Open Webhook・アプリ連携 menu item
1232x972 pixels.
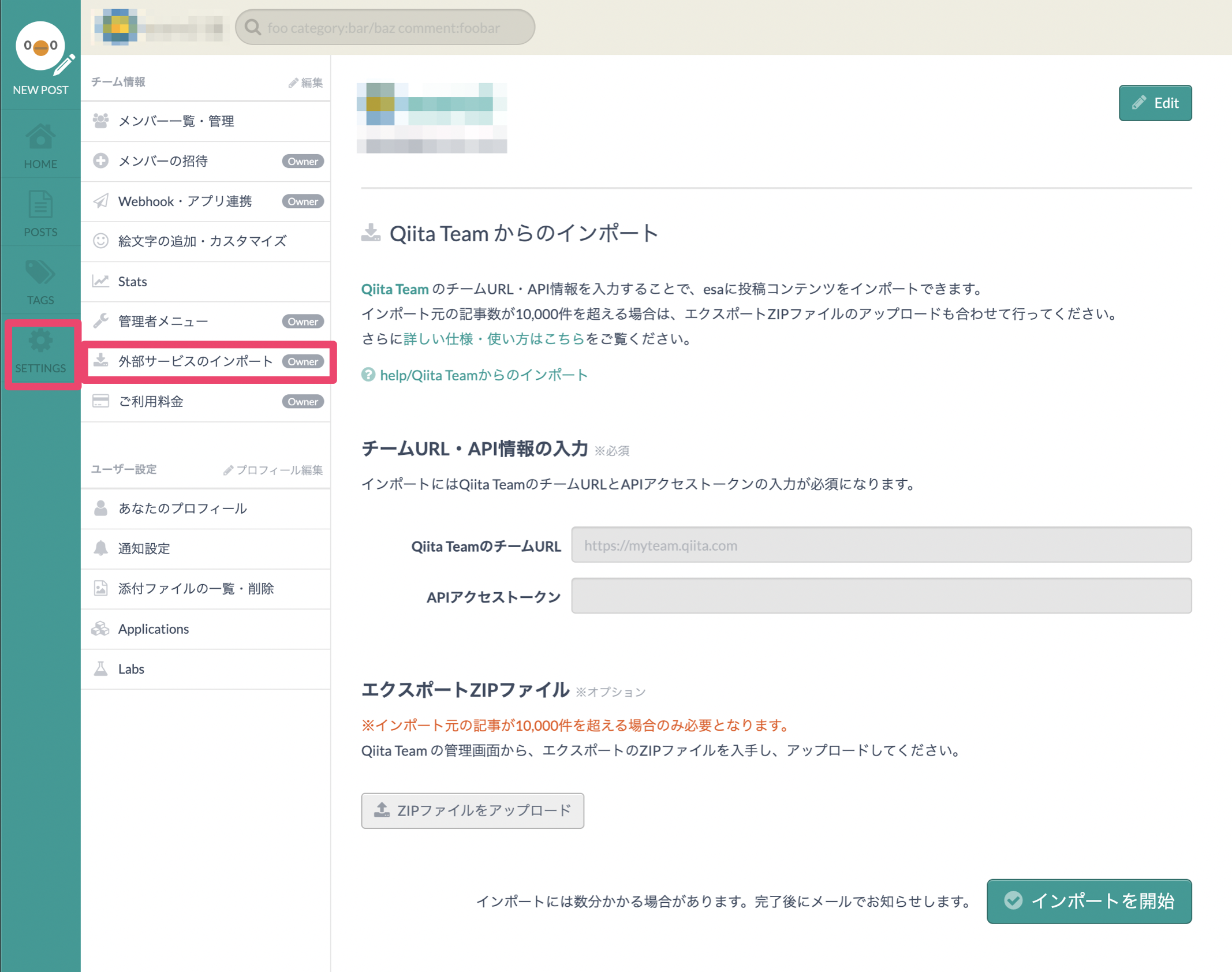tap(206, 201)
